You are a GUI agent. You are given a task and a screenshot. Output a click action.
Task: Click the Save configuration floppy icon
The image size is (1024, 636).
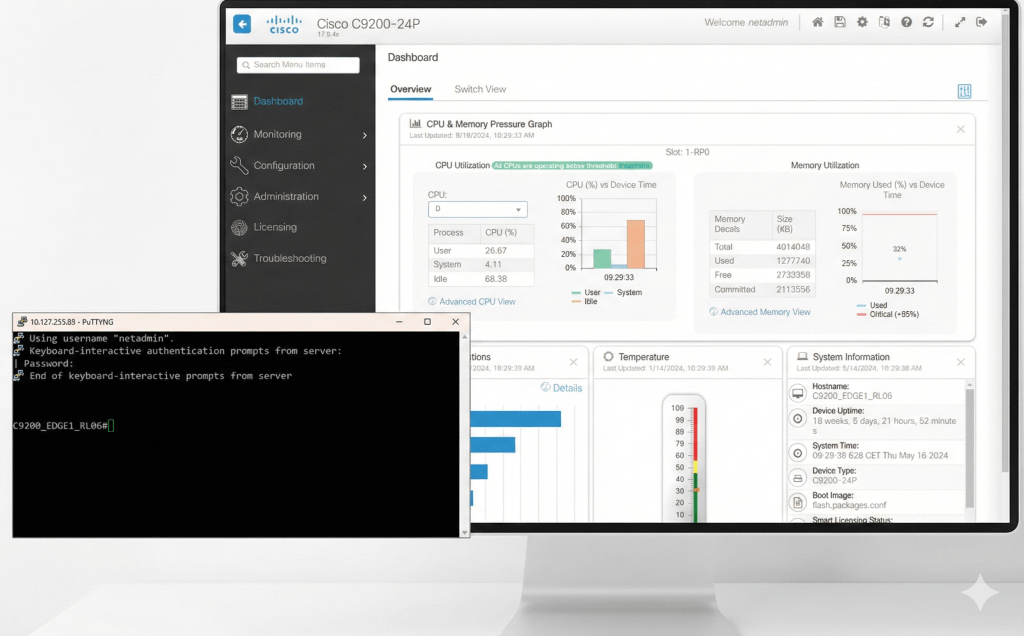840,22
